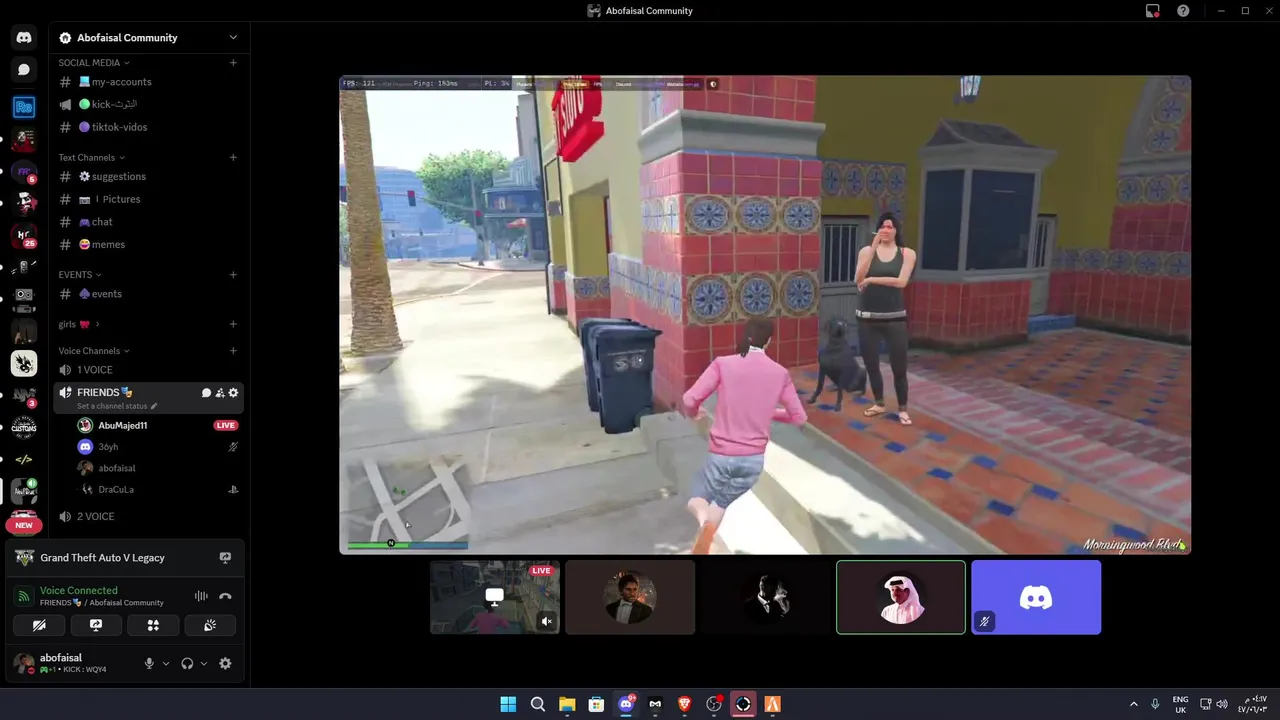1280x720 pixels.
Task: Open the code brackets server icon
Action: click(24, 459)
